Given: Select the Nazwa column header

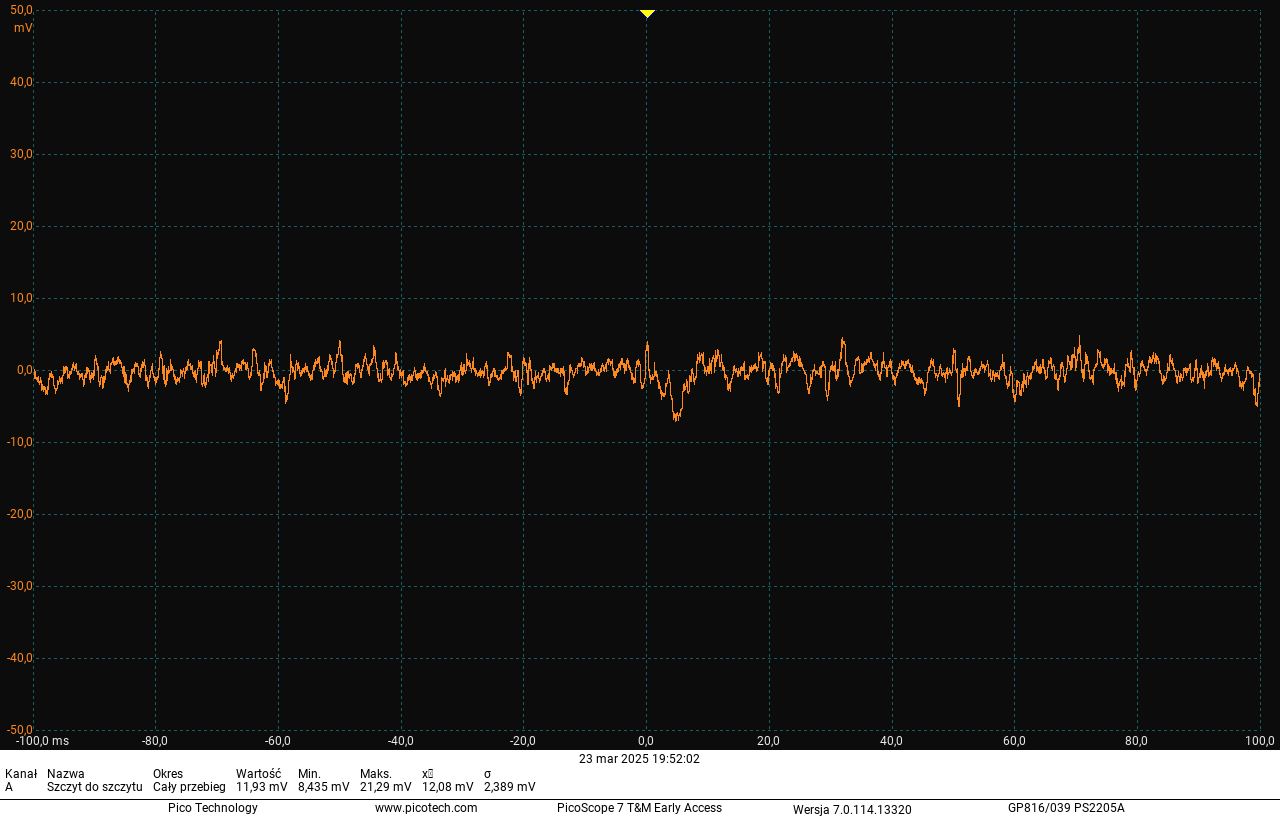Looking at the screenshot, I should [66, 774].
